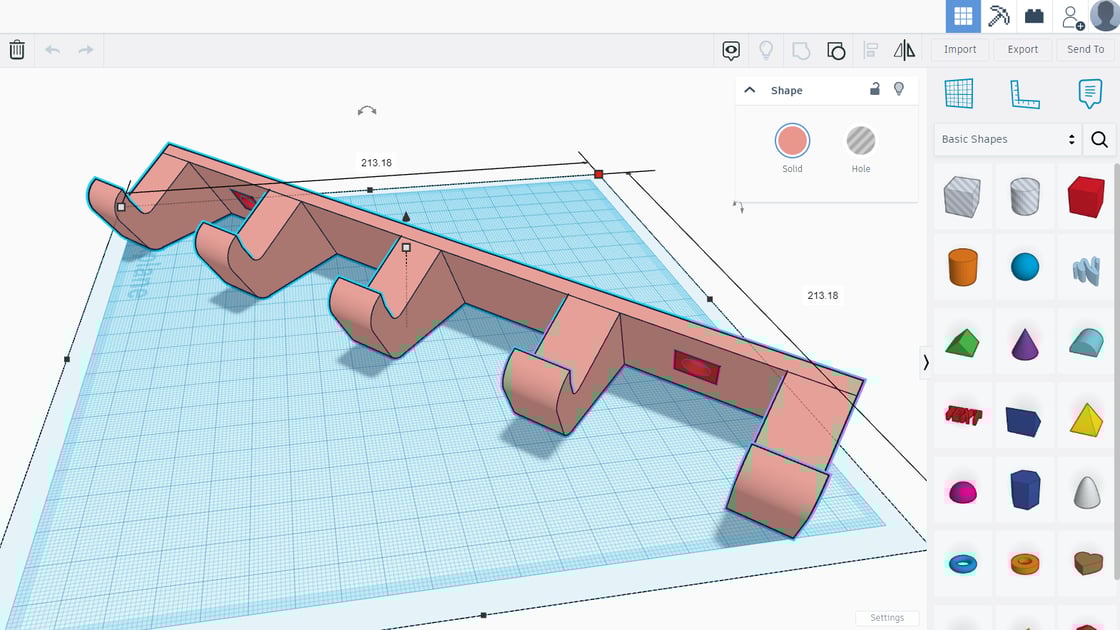This screenshot has width=1120, height=630.
Task: Click the Import button
Action: pos(960,48)
